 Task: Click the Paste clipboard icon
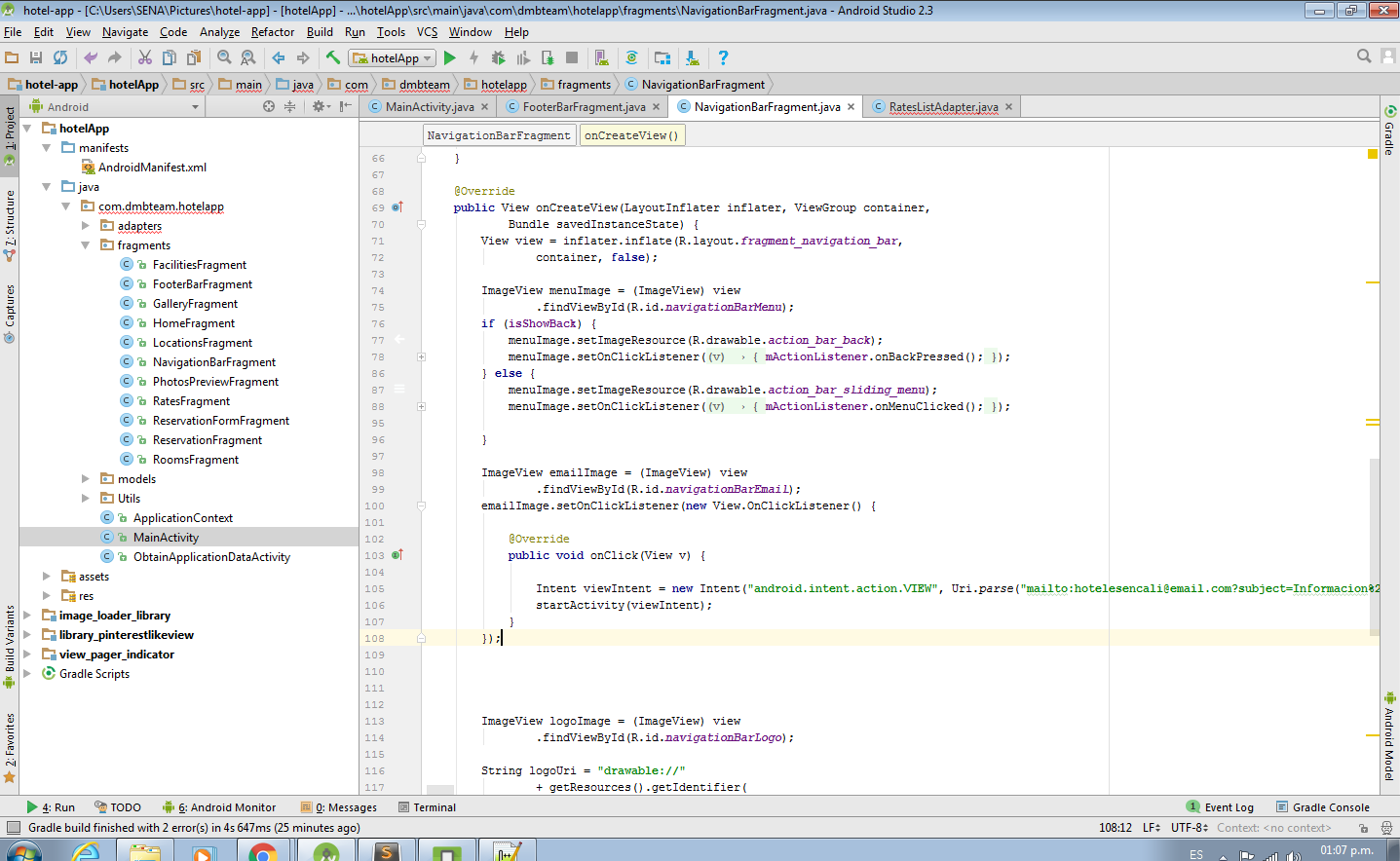194,57
